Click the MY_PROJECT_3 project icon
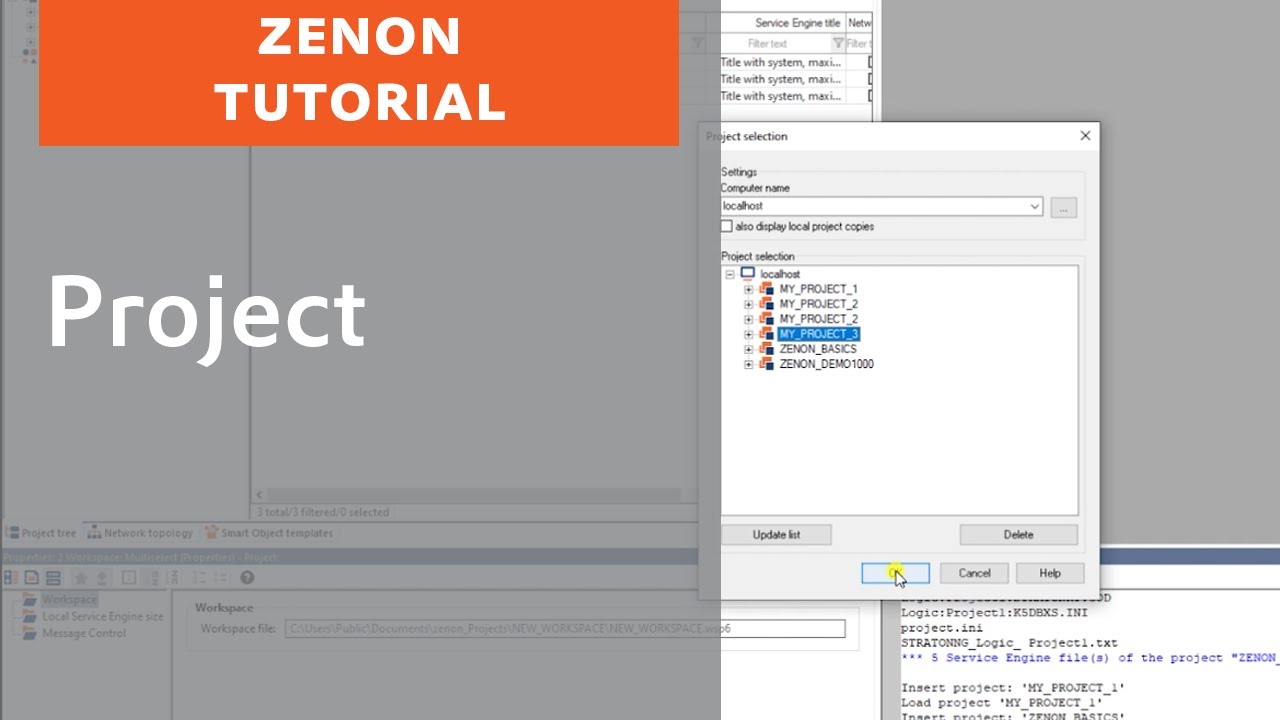1280x720 pixels. tap(767, 334)
